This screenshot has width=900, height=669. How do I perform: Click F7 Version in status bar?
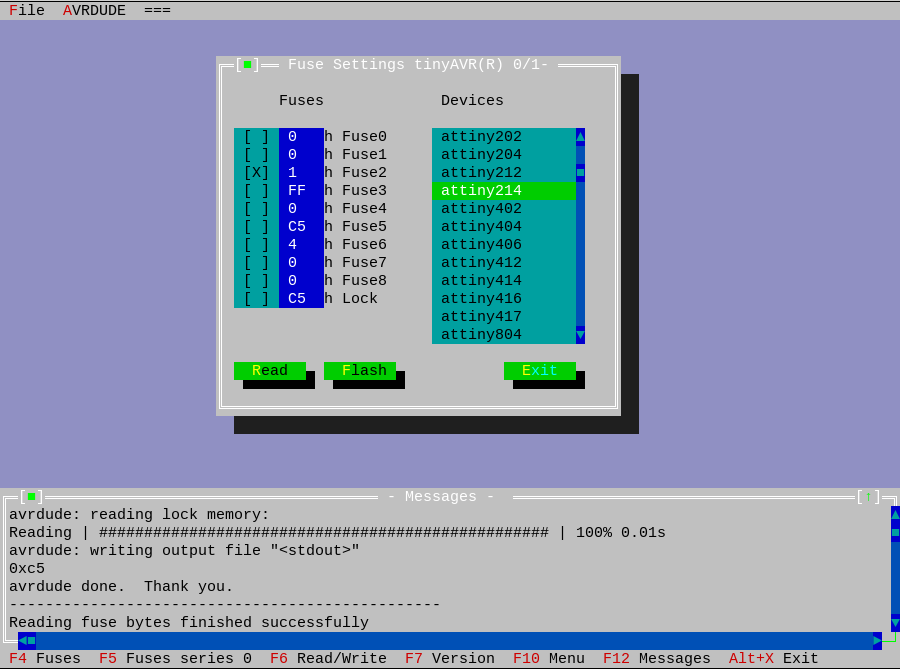[x=449, y=658]
